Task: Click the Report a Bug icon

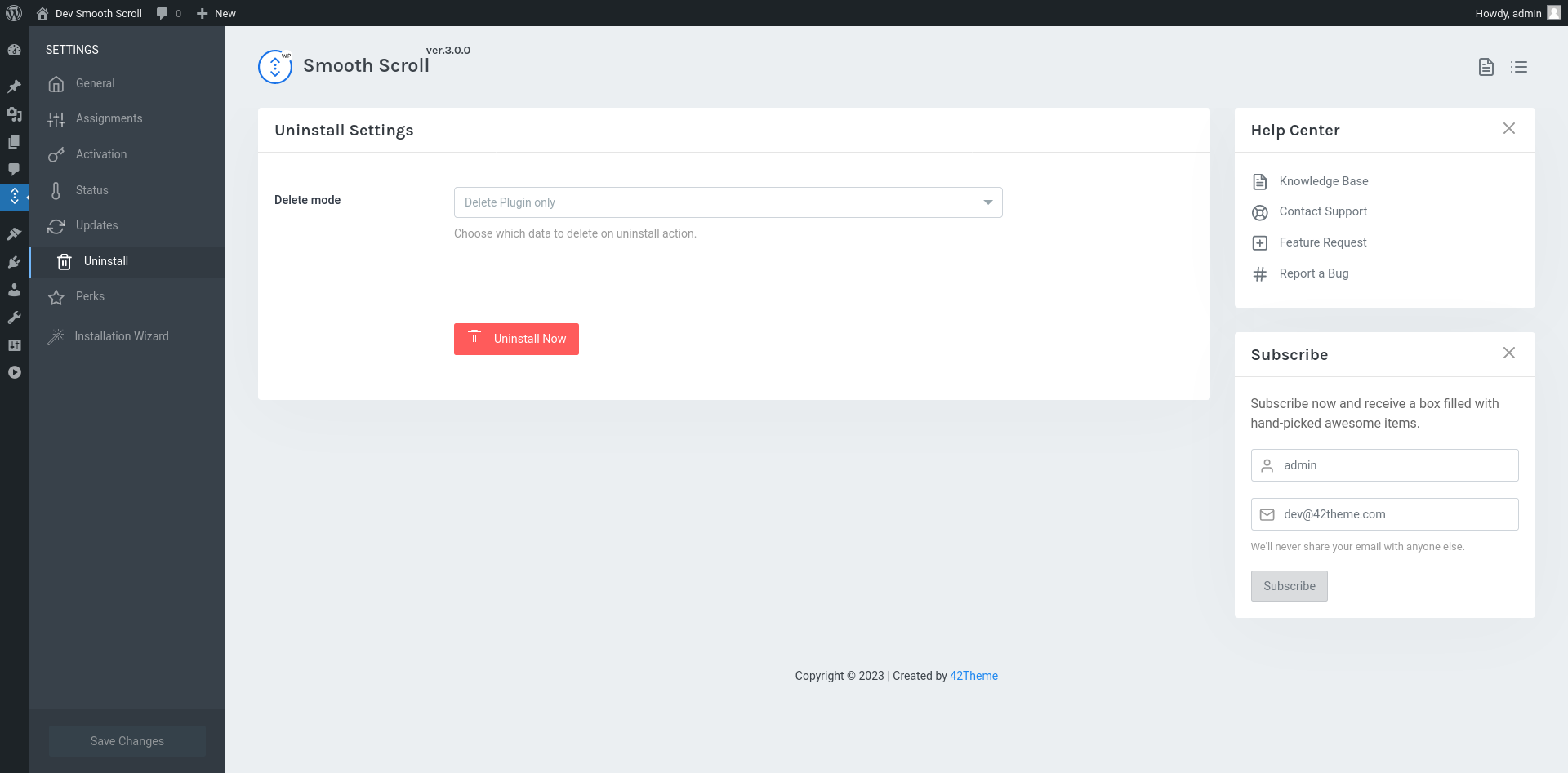Action: coord(1259,273)
